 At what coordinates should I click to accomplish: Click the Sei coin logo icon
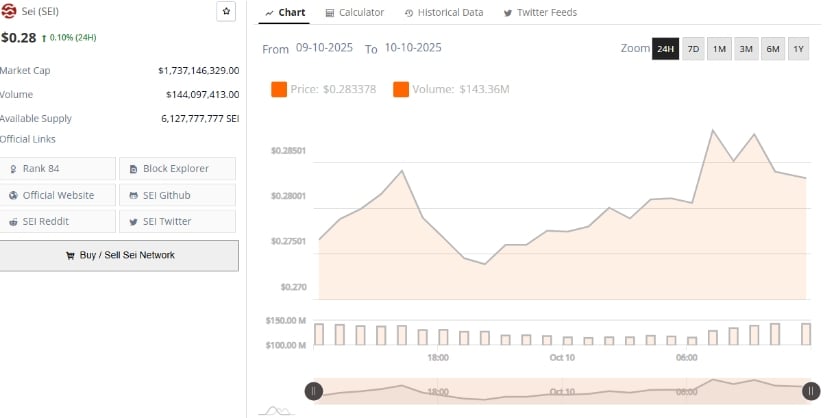9,12
